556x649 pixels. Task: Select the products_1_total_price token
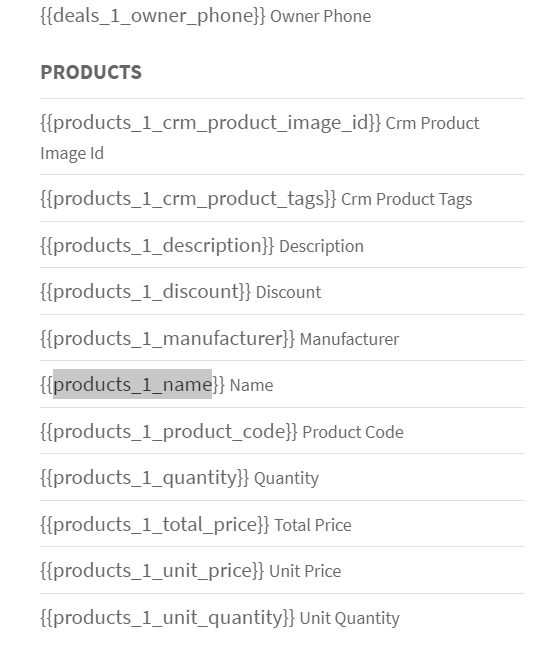coord(154,525)
